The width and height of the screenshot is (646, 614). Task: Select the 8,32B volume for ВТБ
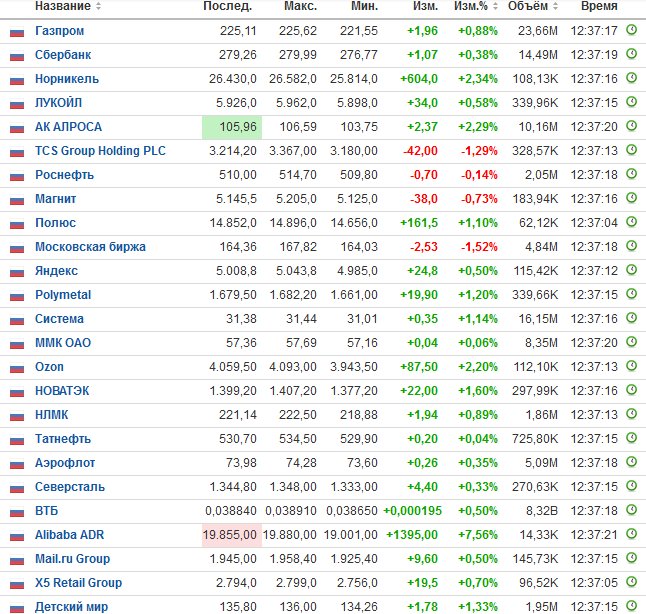542,511
